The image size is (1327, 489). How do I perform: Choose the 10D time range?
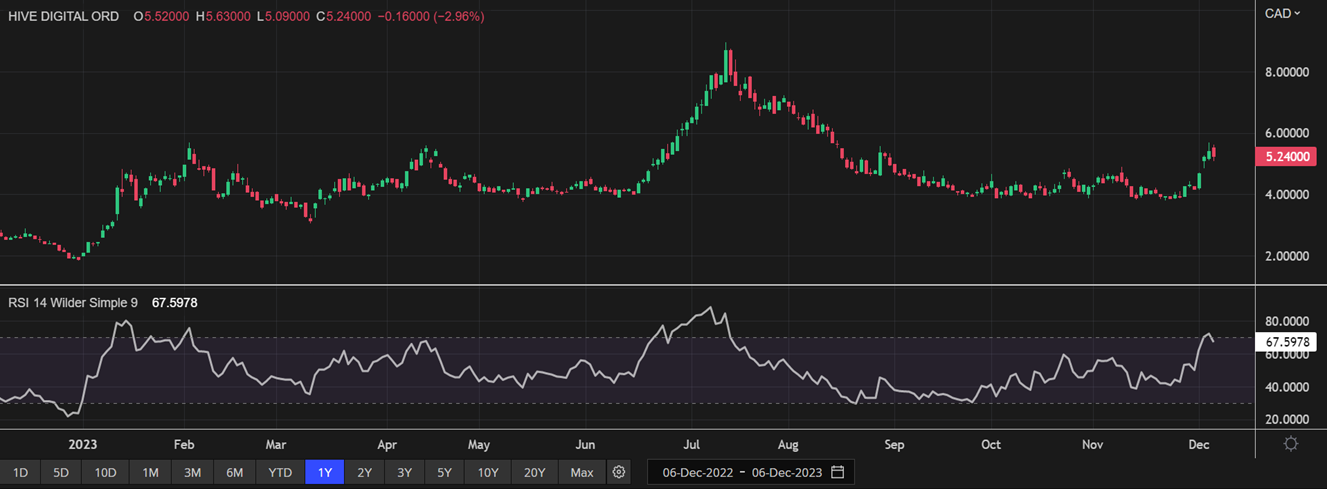[106, 472]
